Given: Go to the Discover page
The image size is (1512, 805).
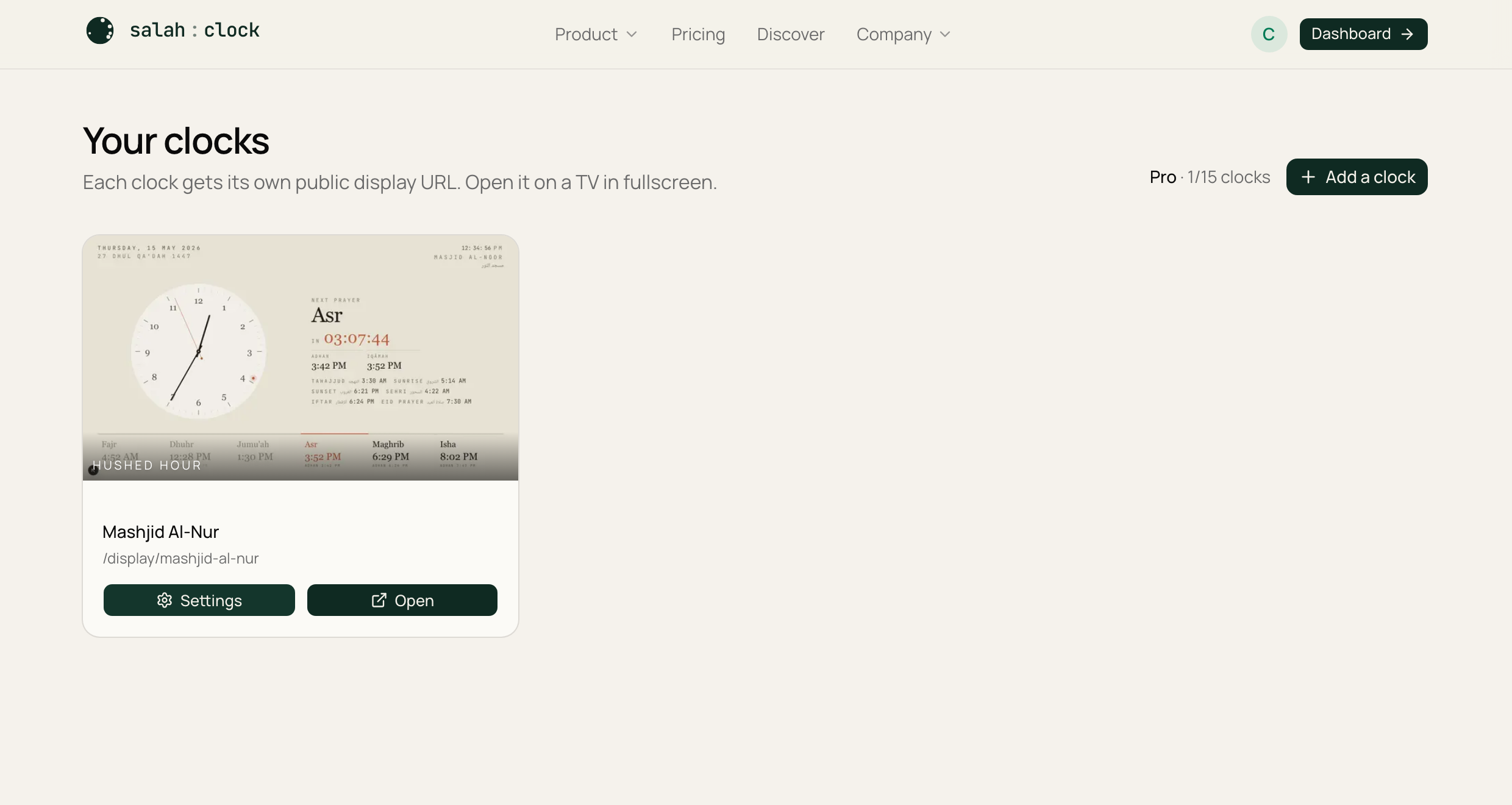Looking at the screenshot, I should [790, 34].
